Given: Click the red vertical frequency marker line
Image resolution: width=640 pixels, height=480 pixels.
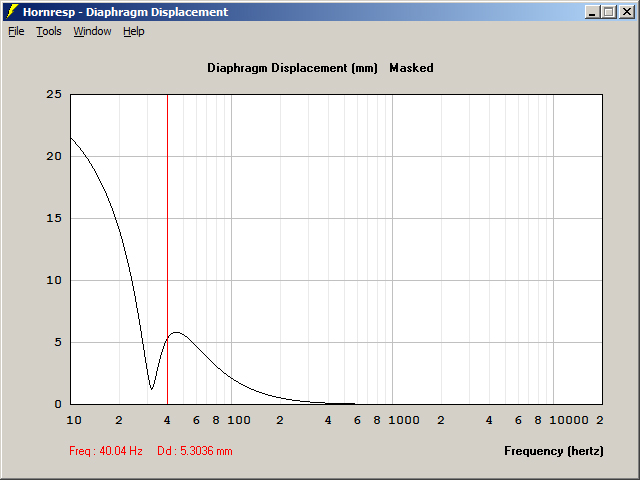Looking at the screenshot, I should tap(167, 249).
